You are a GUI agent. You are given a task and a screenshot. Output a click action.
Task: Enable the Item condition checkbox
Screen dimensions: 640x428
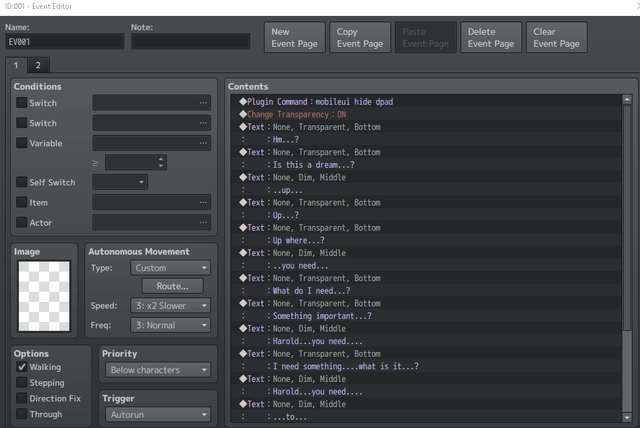tap(21, 202)
